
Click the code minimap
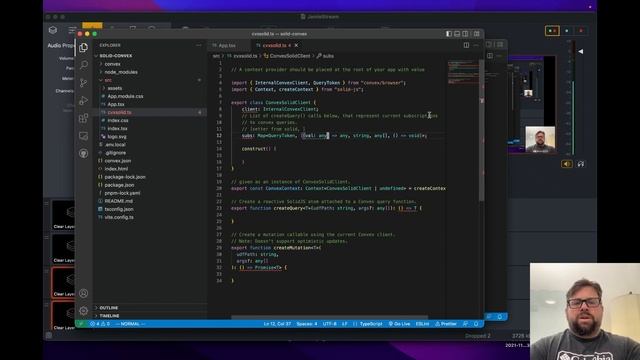point(462,73)
